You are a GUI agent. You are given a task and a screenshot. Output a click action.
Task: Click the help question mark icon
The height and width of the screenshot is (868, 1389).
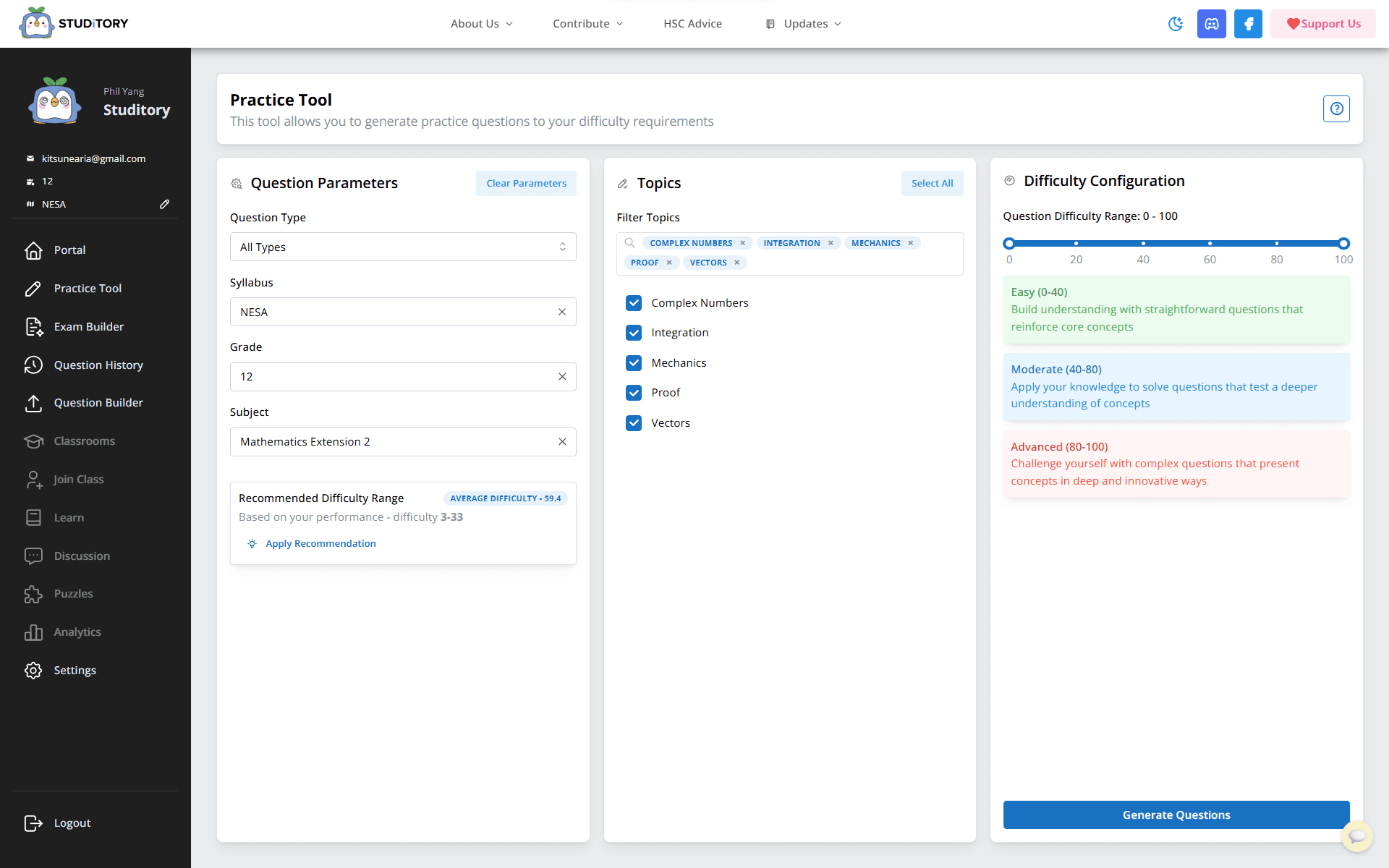[x=1336, y=109]
